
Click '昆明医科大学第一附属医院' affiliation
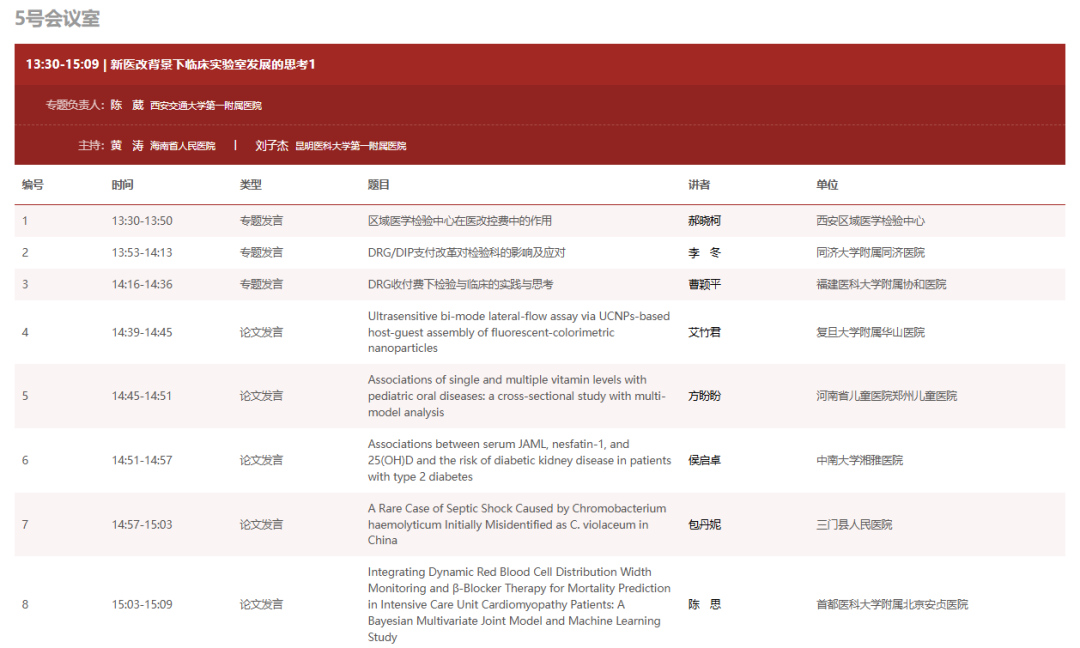(x=351, y=146)
